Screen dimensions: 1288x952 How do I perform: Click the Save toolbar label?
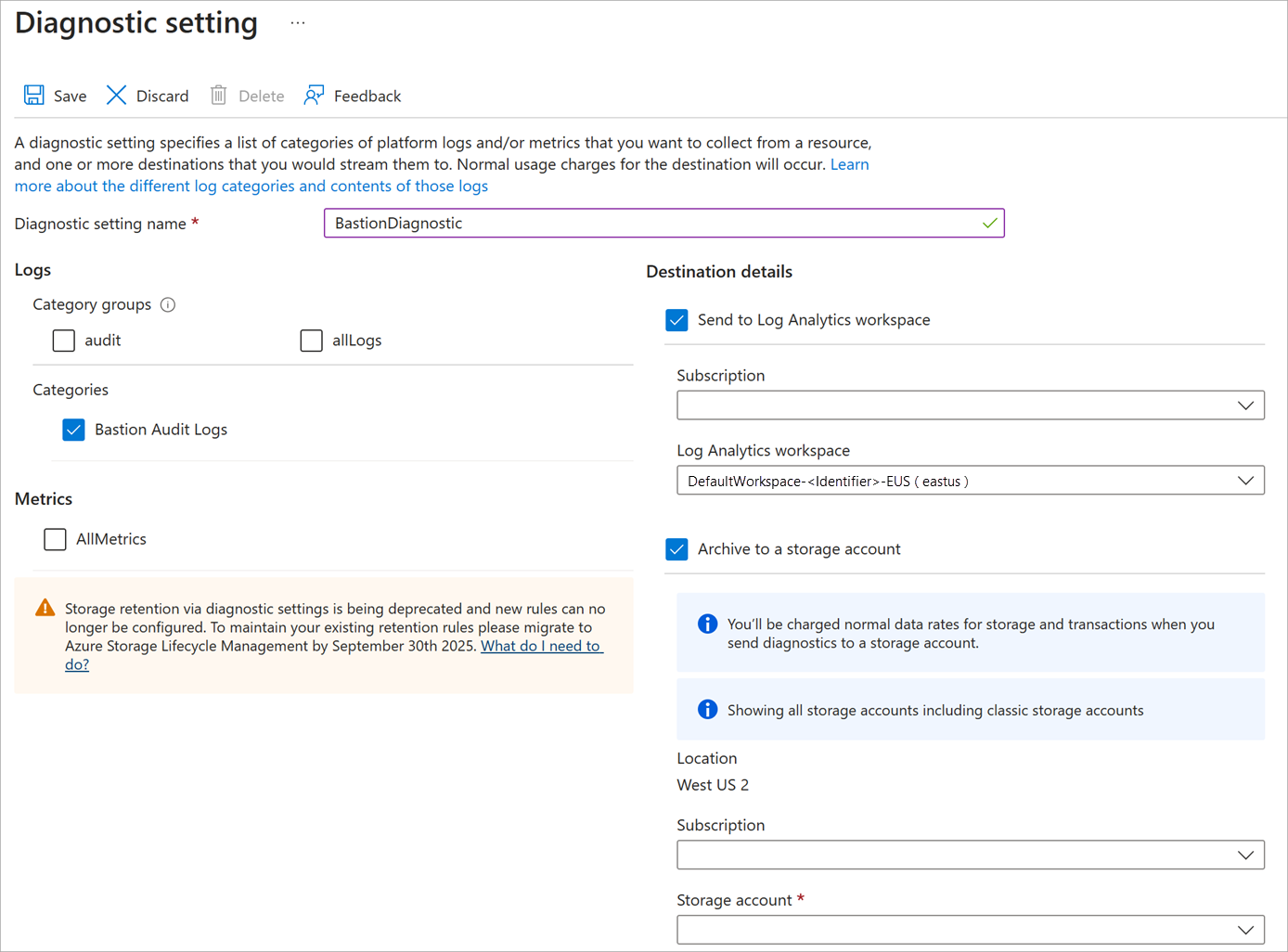coord(70,96)
